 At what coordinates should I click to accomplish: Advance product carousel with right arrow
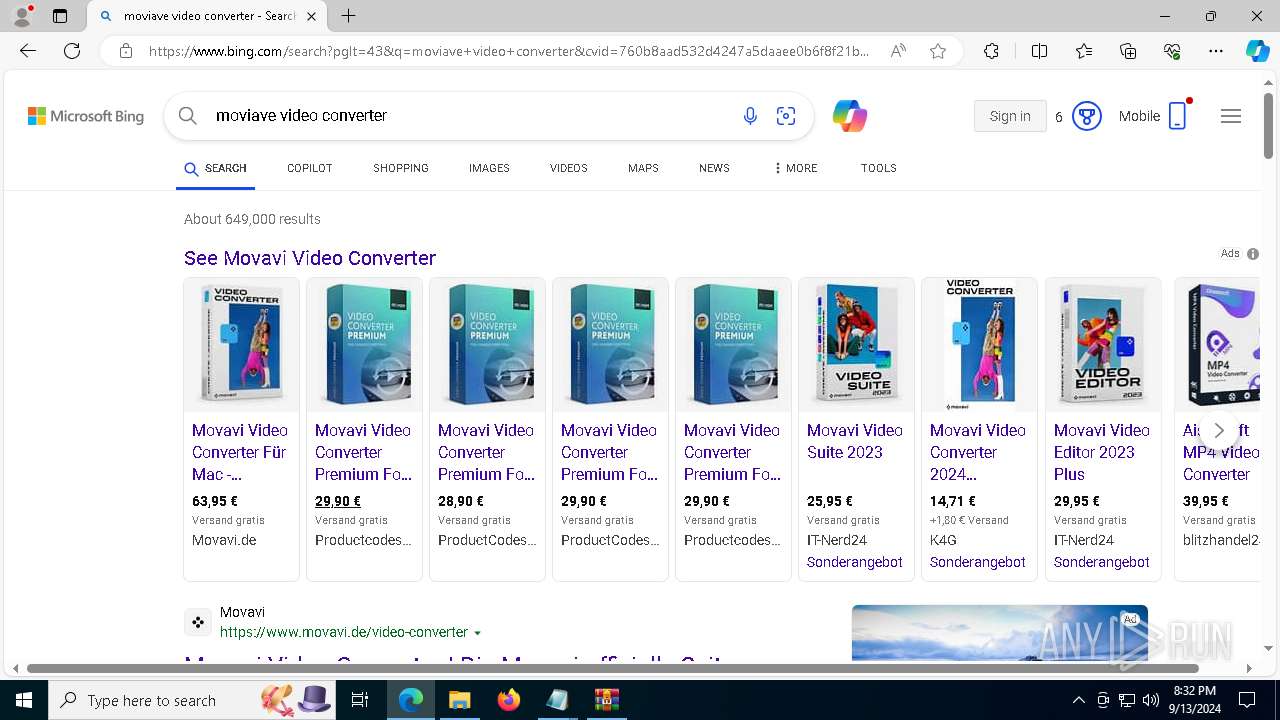(x=1218, y=430)
